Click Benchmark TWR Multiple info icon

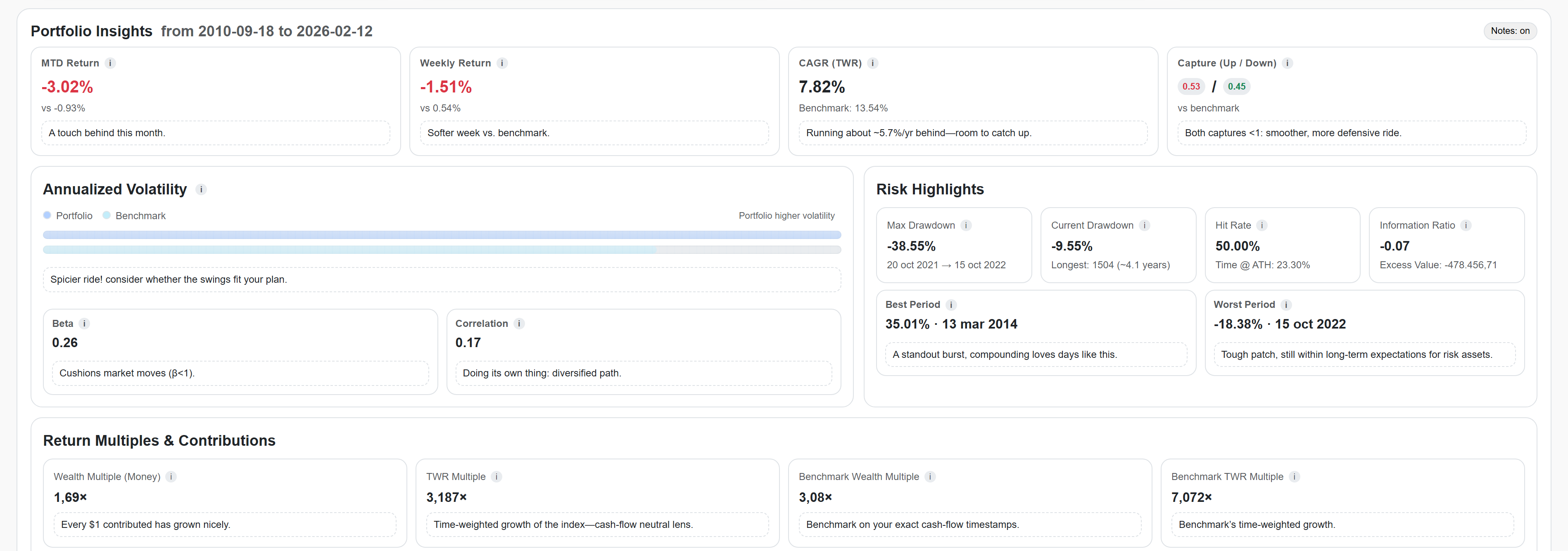1294,477
